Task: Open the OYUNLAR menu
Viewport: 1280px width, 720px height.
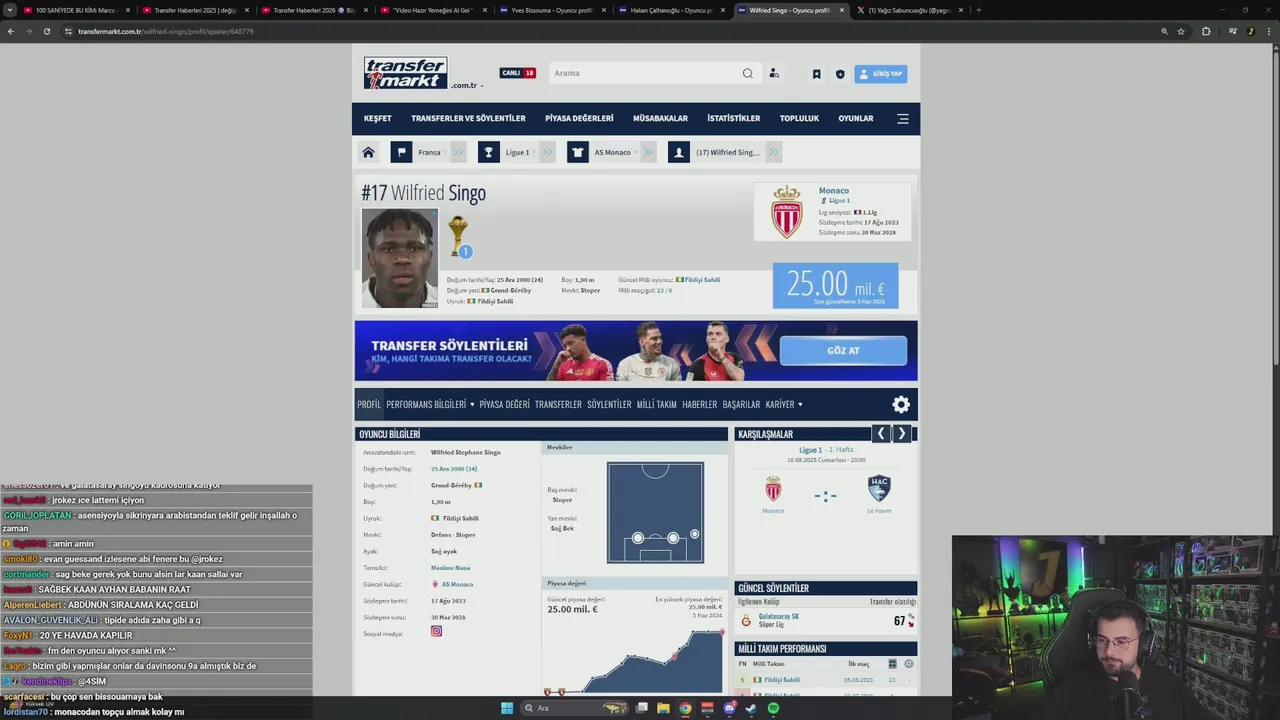Action: [856, 118]
